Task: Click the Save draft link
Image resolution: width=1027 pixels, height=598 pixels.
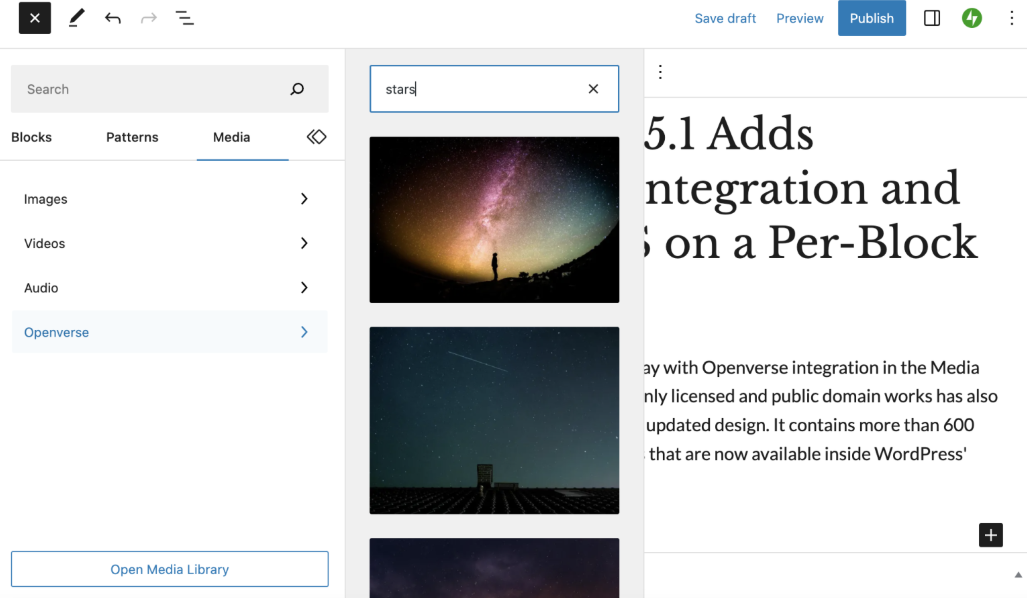Action: pyautogui.click(x=725, y=17)
